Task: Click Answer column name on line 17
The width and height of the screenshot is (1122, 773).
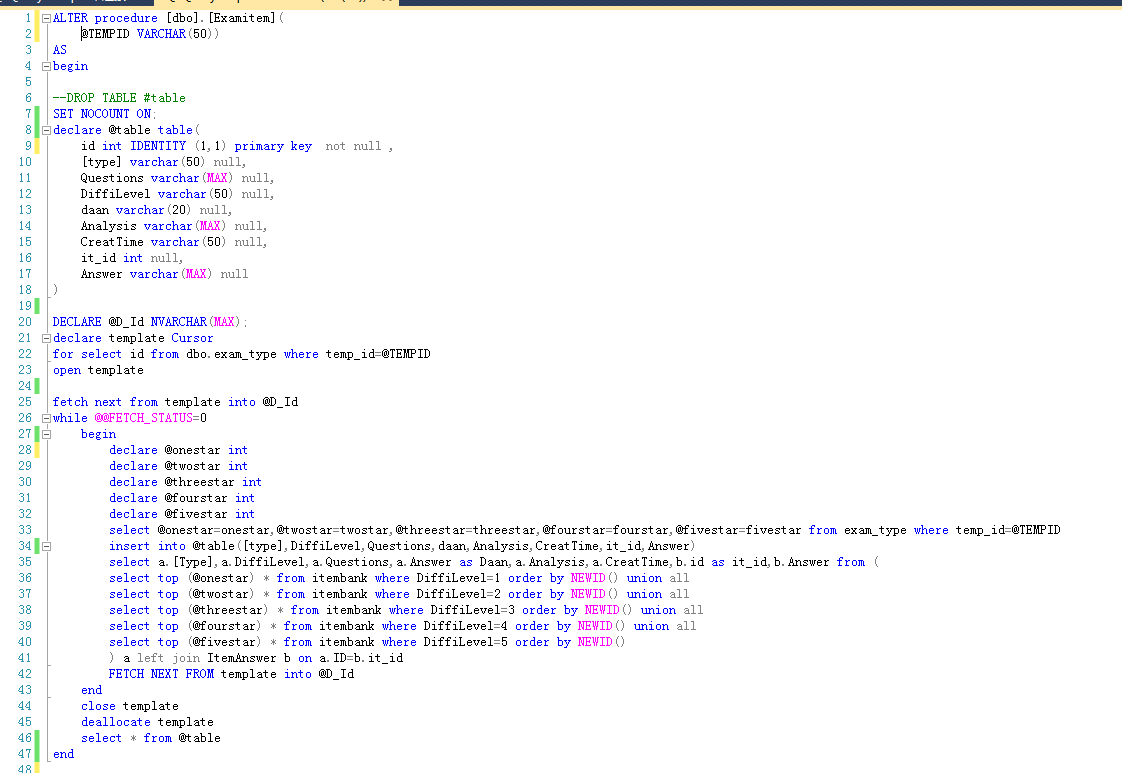Action: 101,274
